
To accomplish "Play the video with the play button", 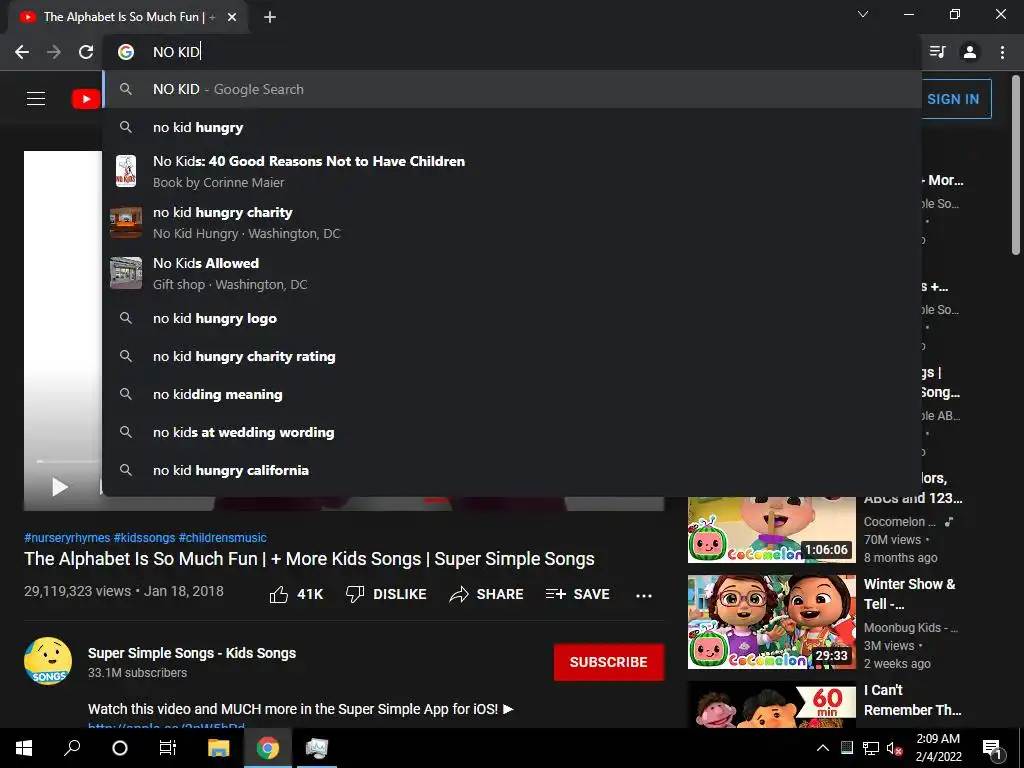I will [59, 487].
